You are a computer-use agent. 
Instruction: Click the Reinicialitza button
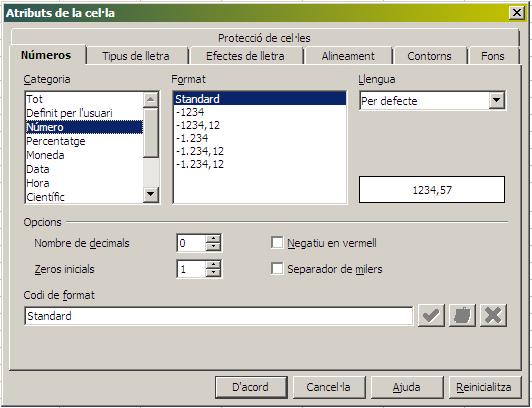pyautogui.click(x=484, y=387)
